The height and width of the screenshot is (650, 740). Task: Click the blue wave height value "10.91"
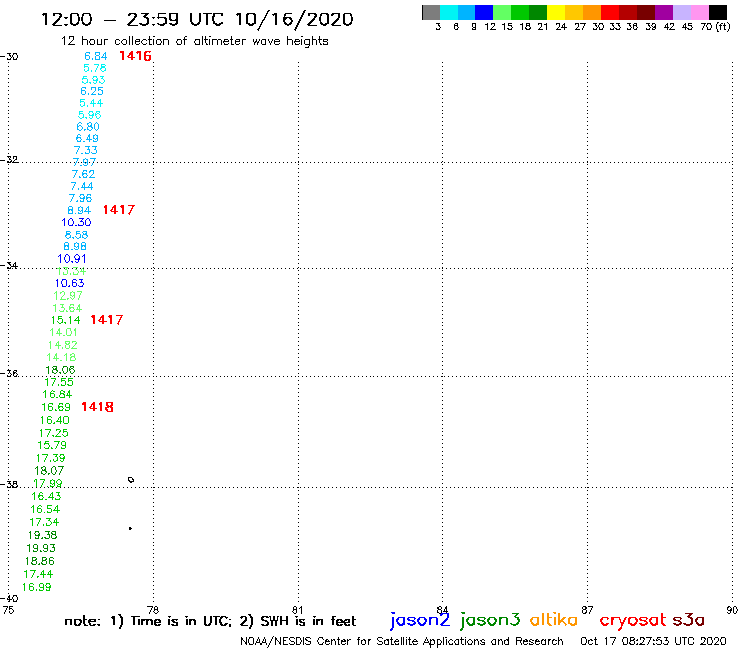72,259
